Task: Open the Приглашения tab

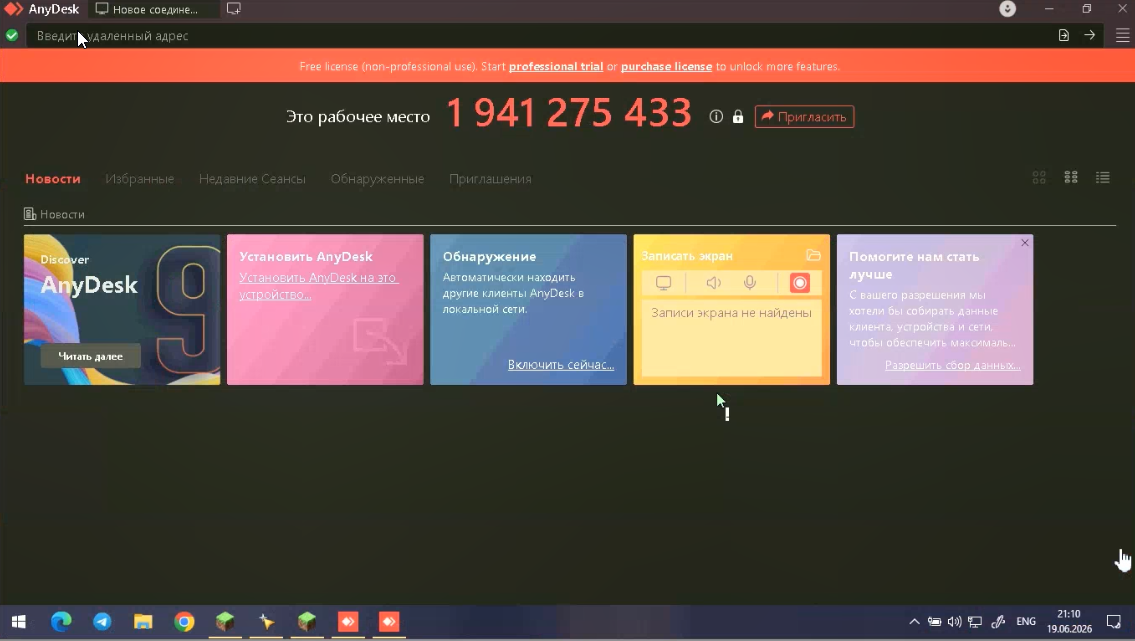Action: click(x=490, y=179)
